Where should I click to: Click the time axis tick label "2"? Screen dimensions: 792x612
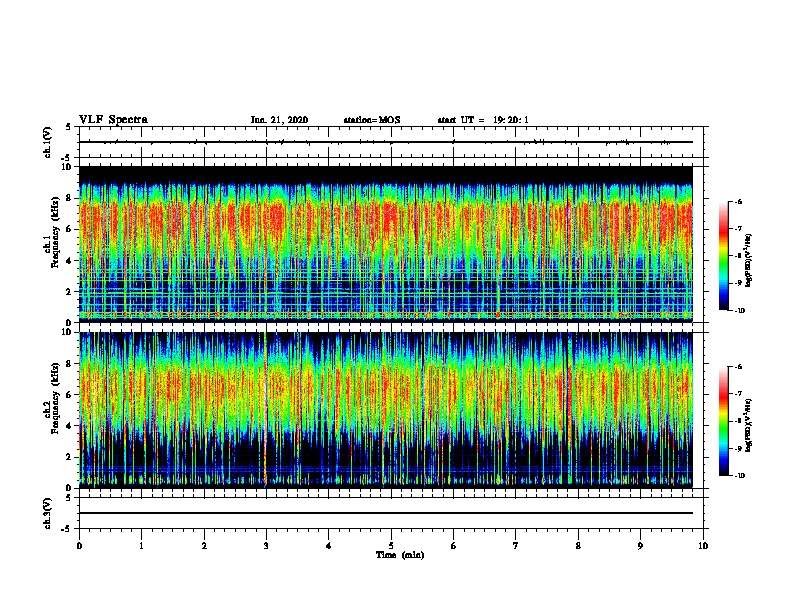point(204,546)
